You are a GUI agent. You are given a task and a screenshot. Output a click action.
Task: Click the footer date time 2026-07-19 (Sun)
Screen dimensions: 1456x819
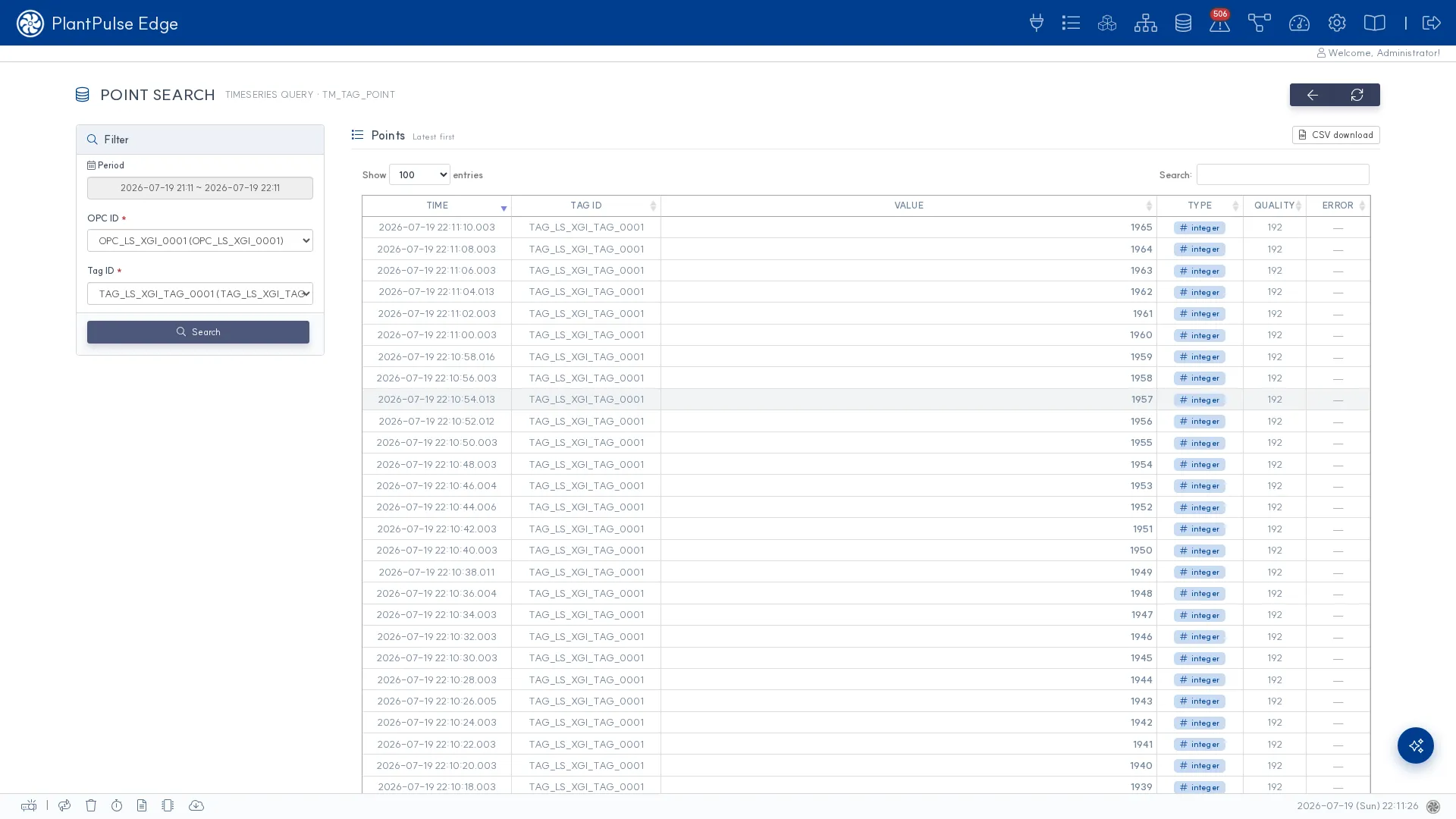(1357, 807)
